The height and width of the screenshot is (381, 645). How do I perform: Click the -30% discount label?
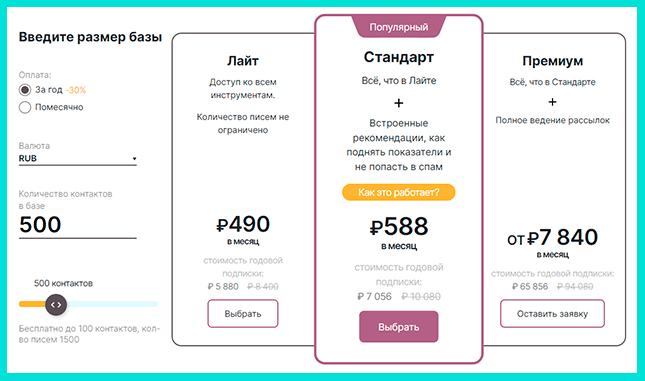pyautogui.click(x=76, y=90)
